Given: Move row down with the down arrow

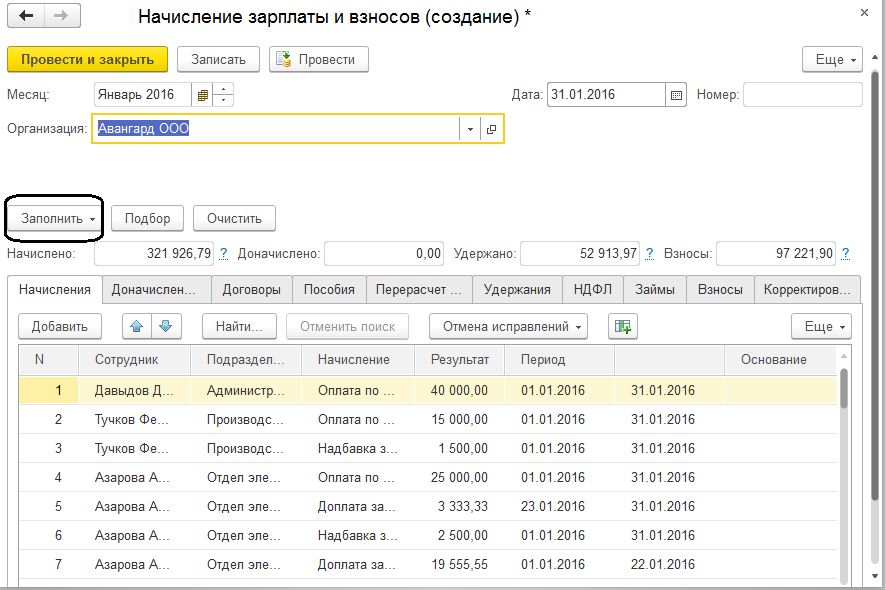Looking at the screenshot, I should pyautogui.click(x=165, y=326).
